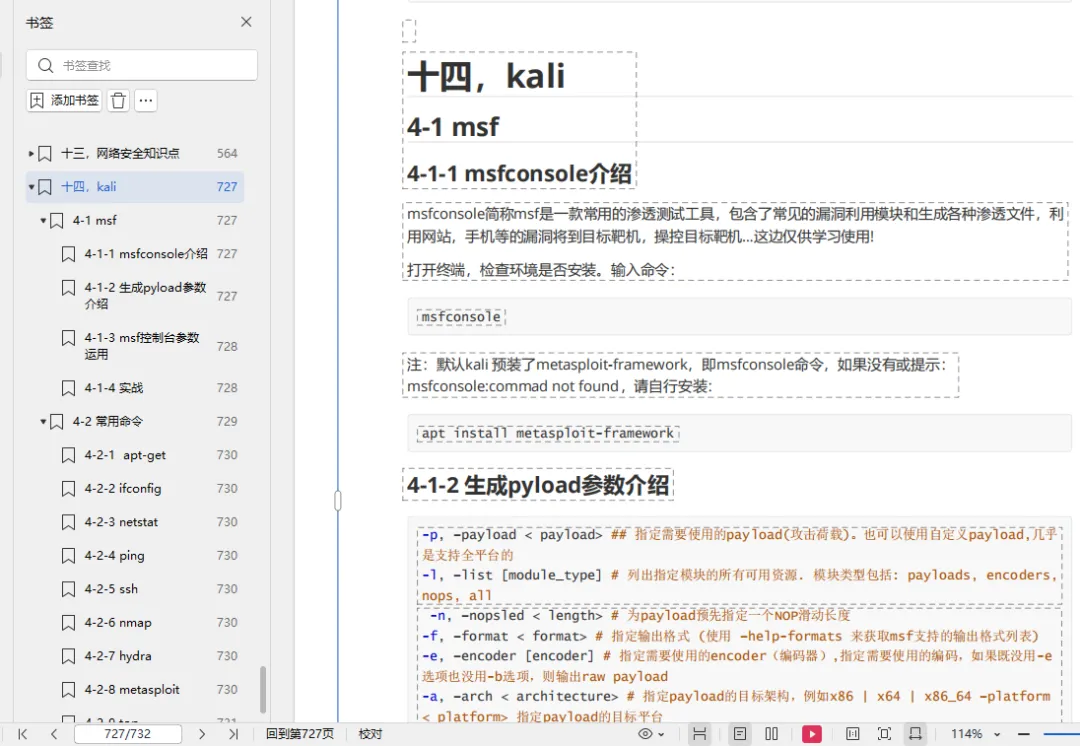
Task: Open the bookmark panel more options (…) button
Action: pyautogui.click(x=145, y=101)
